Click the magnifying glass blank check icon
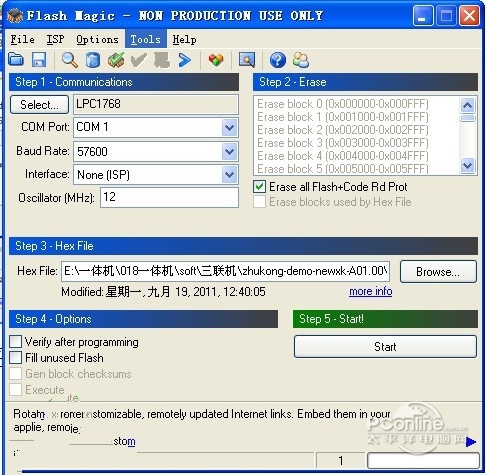This screenshot has height=475, width=487. click(x=70, y=60)
